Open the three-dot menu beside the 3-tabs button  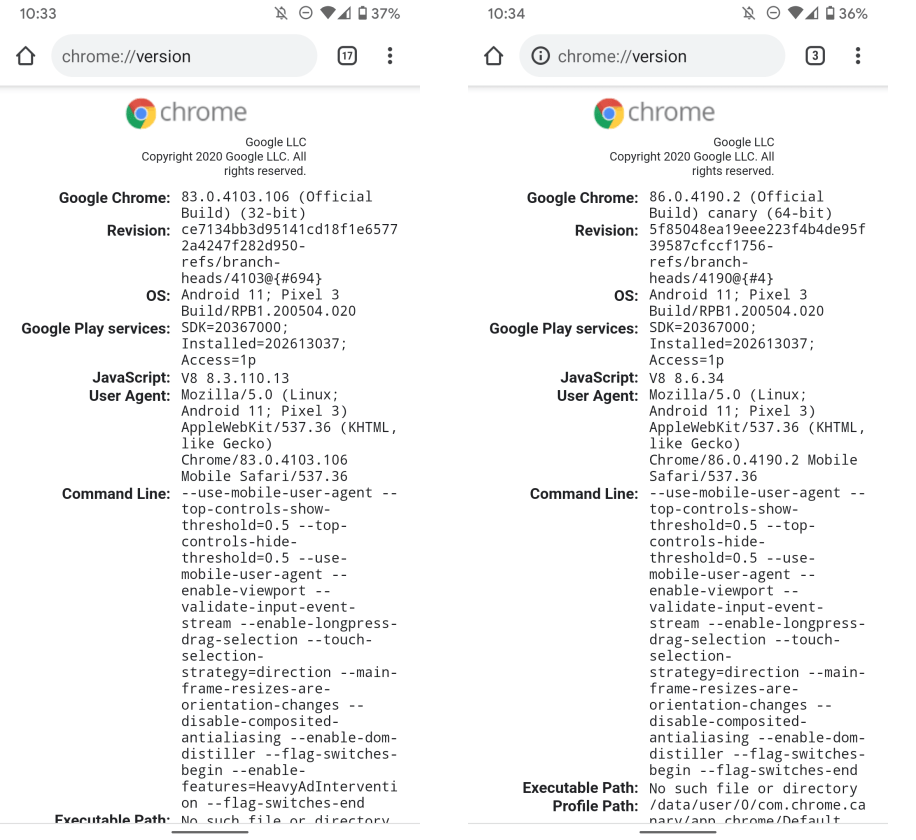[x=858, y=56]
